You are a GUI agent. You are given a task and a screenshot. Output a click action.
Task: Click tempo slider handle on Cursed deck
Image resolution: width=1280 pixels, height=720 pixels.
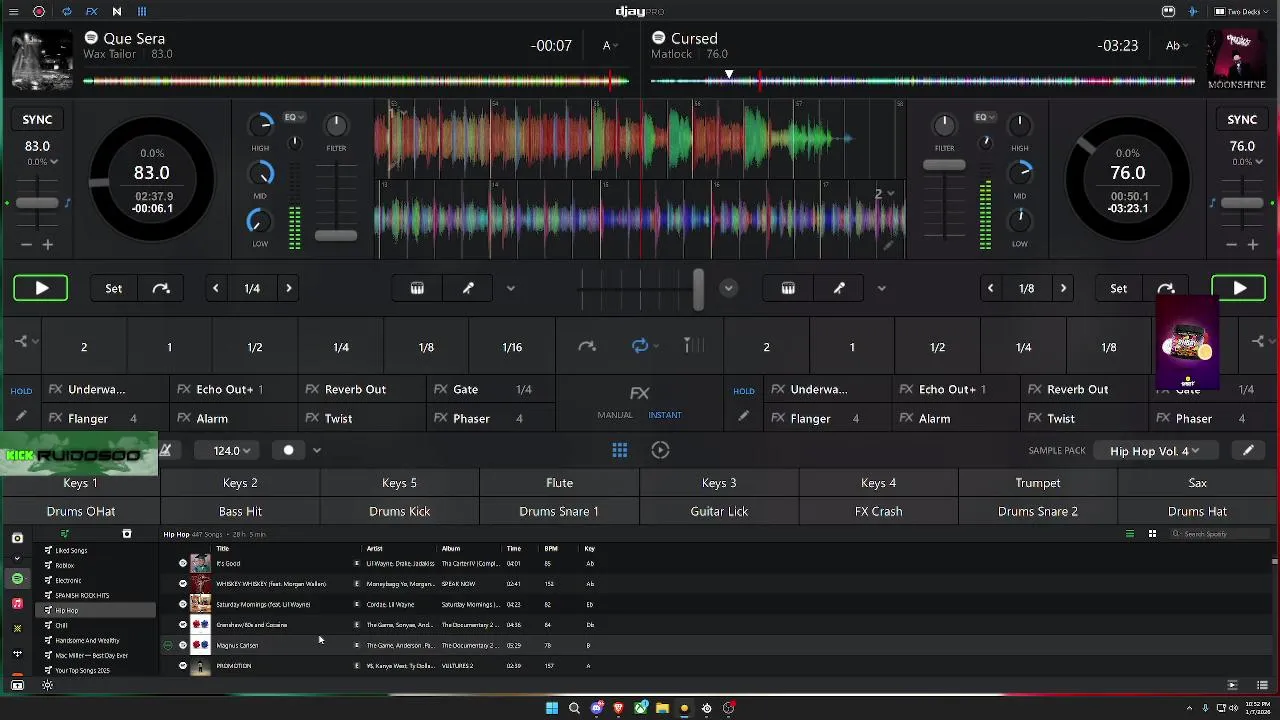(x=1242, y=203)
